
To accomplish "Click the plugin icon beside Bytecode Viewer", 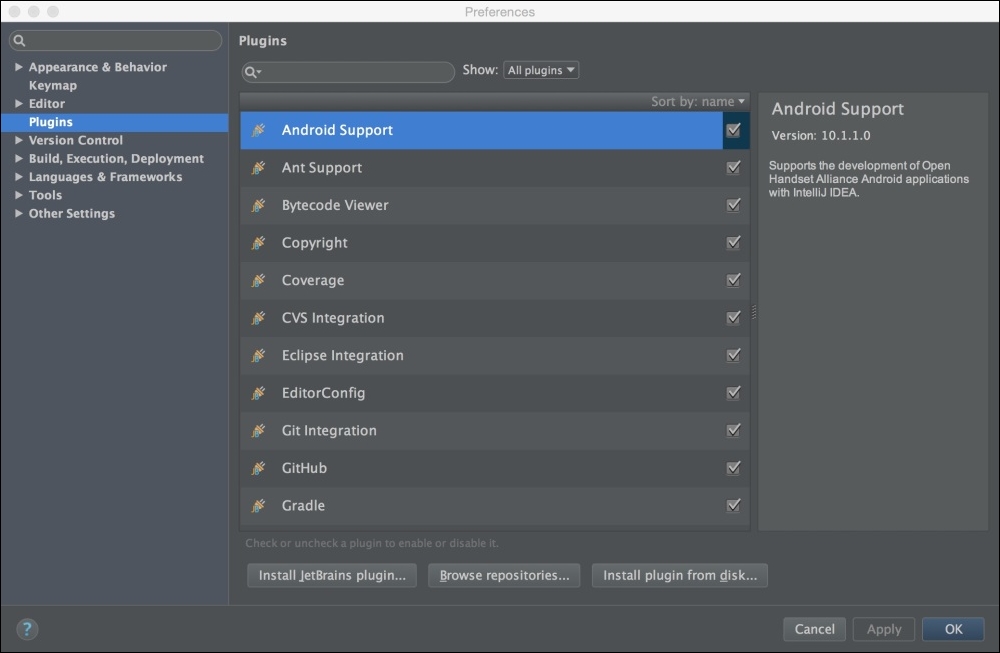I will click(x=258, y=205).
